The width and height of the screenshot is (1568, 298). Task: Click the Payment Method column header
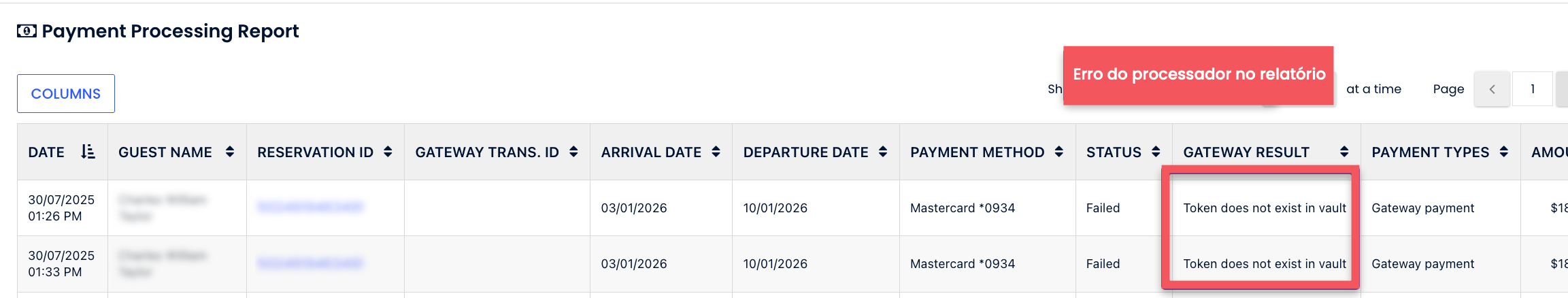pos(977,152)
